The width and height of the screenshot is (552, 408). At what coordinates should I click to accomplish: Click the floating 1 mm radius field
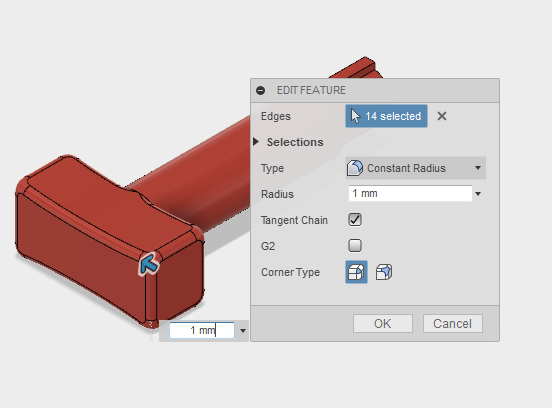[x=202, y=330]
